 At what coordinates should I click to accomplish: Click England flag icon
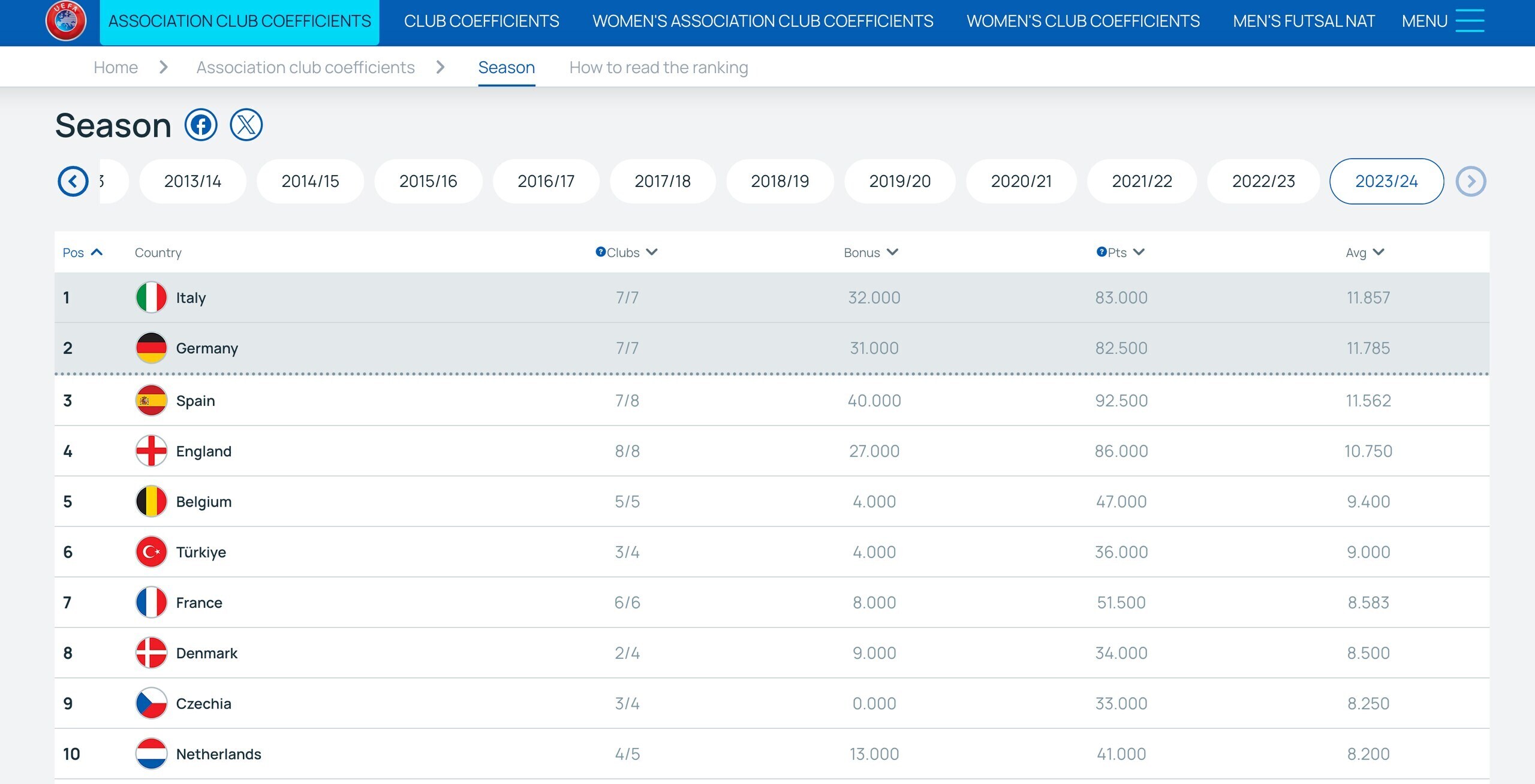(151, 451)
